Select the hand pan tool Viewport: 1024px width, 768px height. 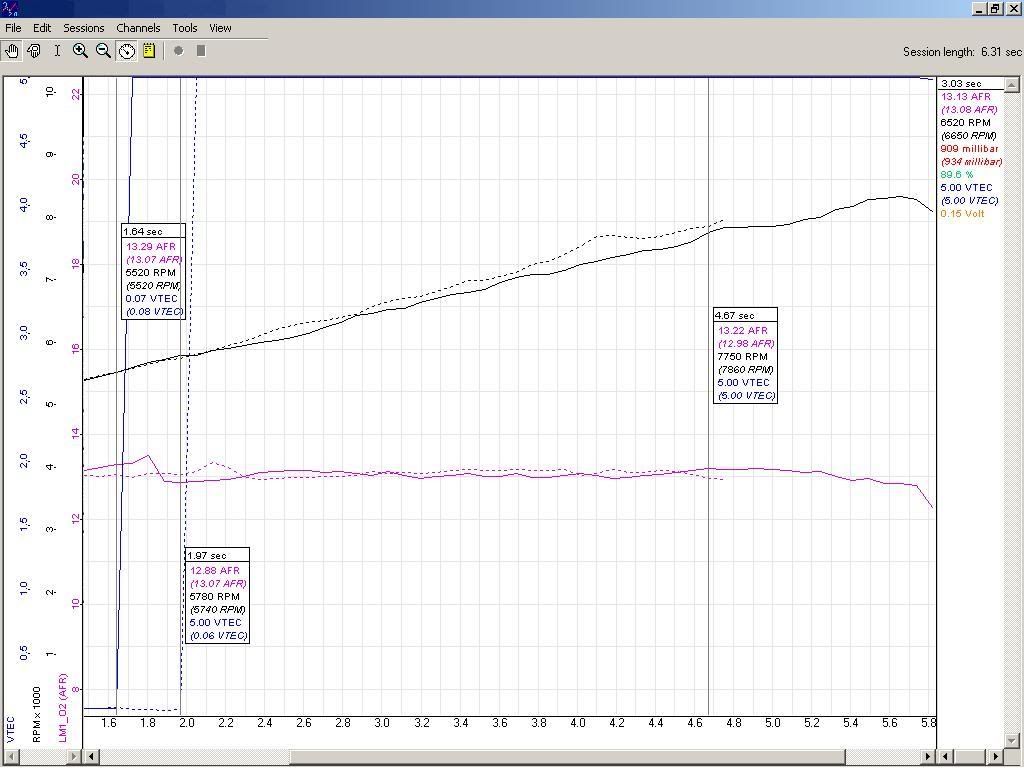tap(12, 51)
